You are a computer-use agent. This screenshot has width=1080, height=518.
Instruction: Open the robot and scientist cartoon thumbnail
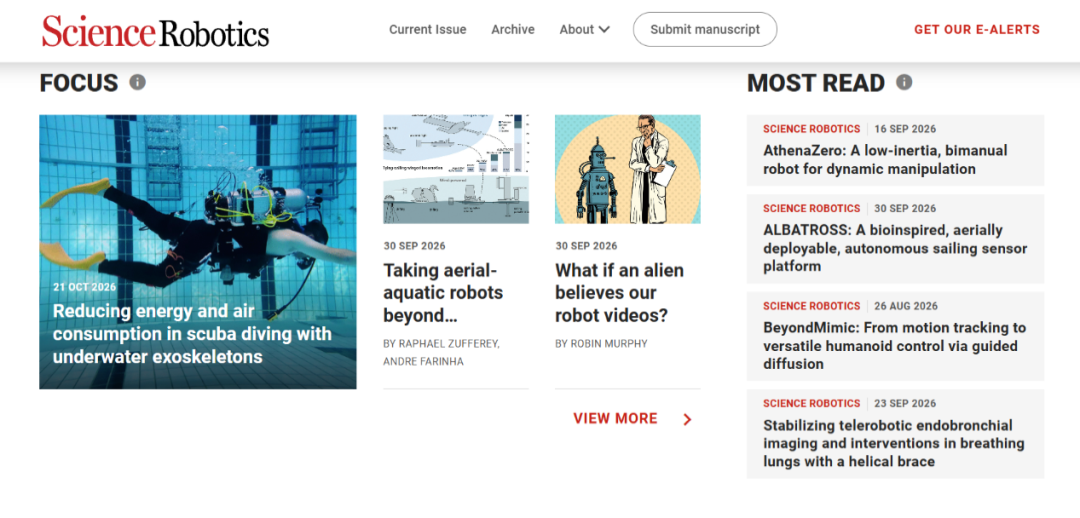coord(627,169)
